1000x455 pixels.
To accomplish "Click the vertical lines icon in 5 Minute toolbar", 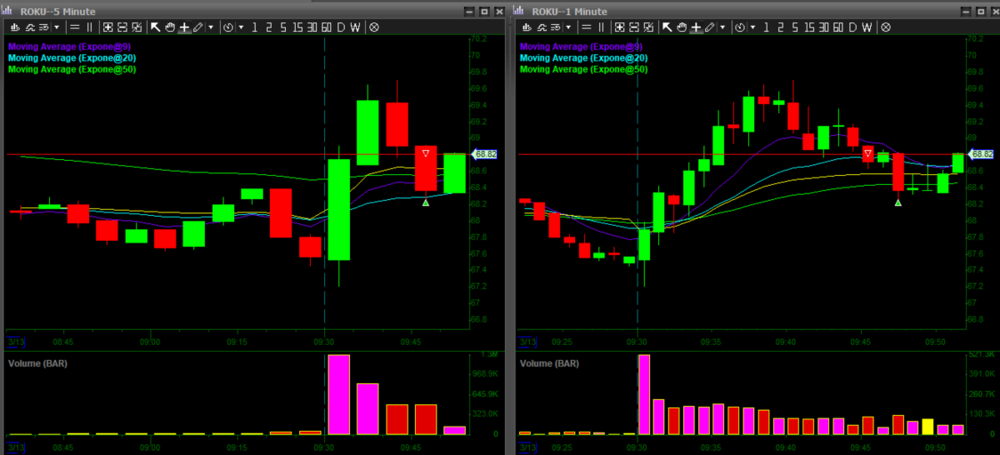I will coord(89,27).
